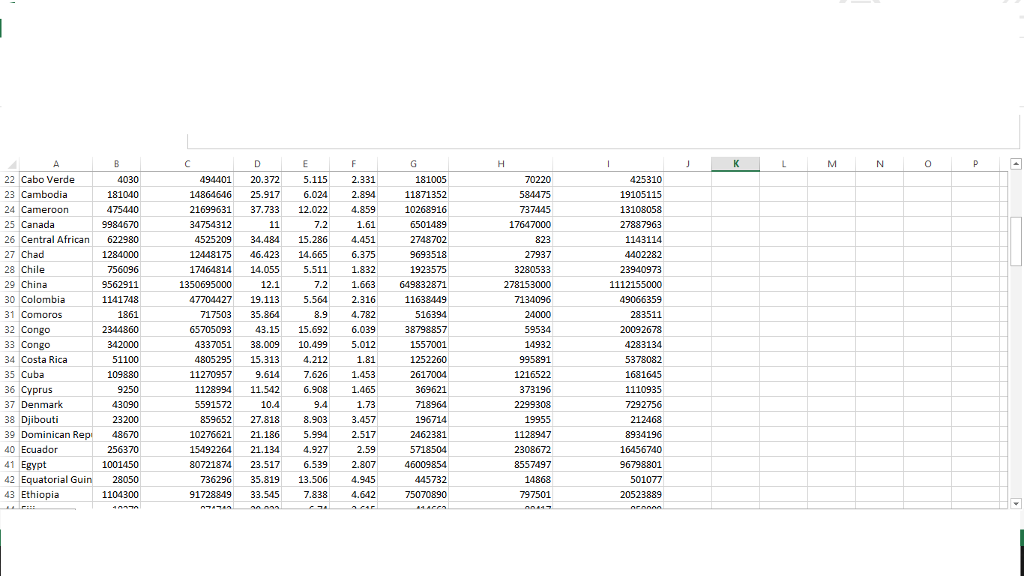
Task: Click value 19105115 in Cambodia row
Action: coord(608,195)
